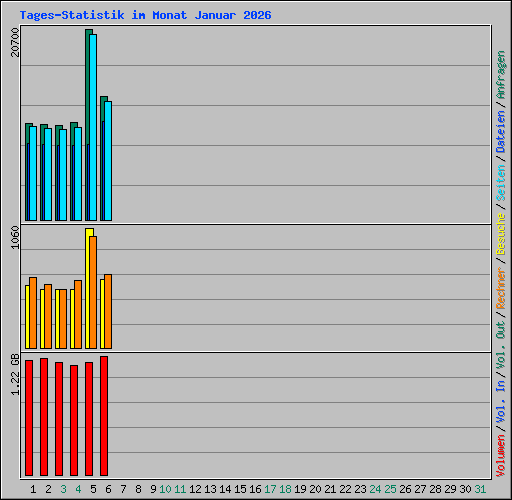Click the tall yellow Besuche bar, day 5
The width and height of the screenshot is (512, 500).
(88, 289)
